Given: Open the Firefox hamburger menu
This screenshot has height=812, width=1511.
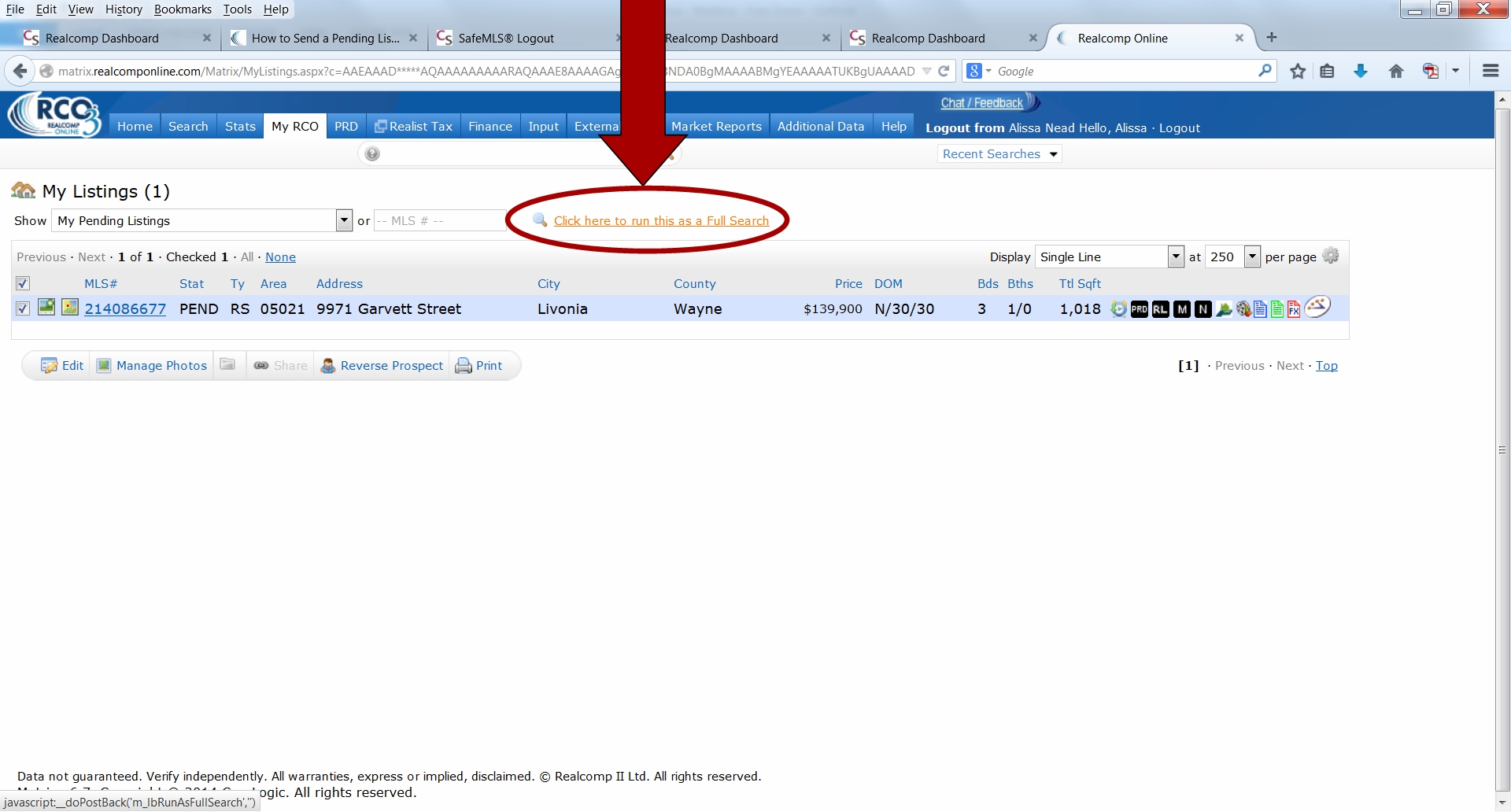Looking at the screenshot, I should (1490, 71).
